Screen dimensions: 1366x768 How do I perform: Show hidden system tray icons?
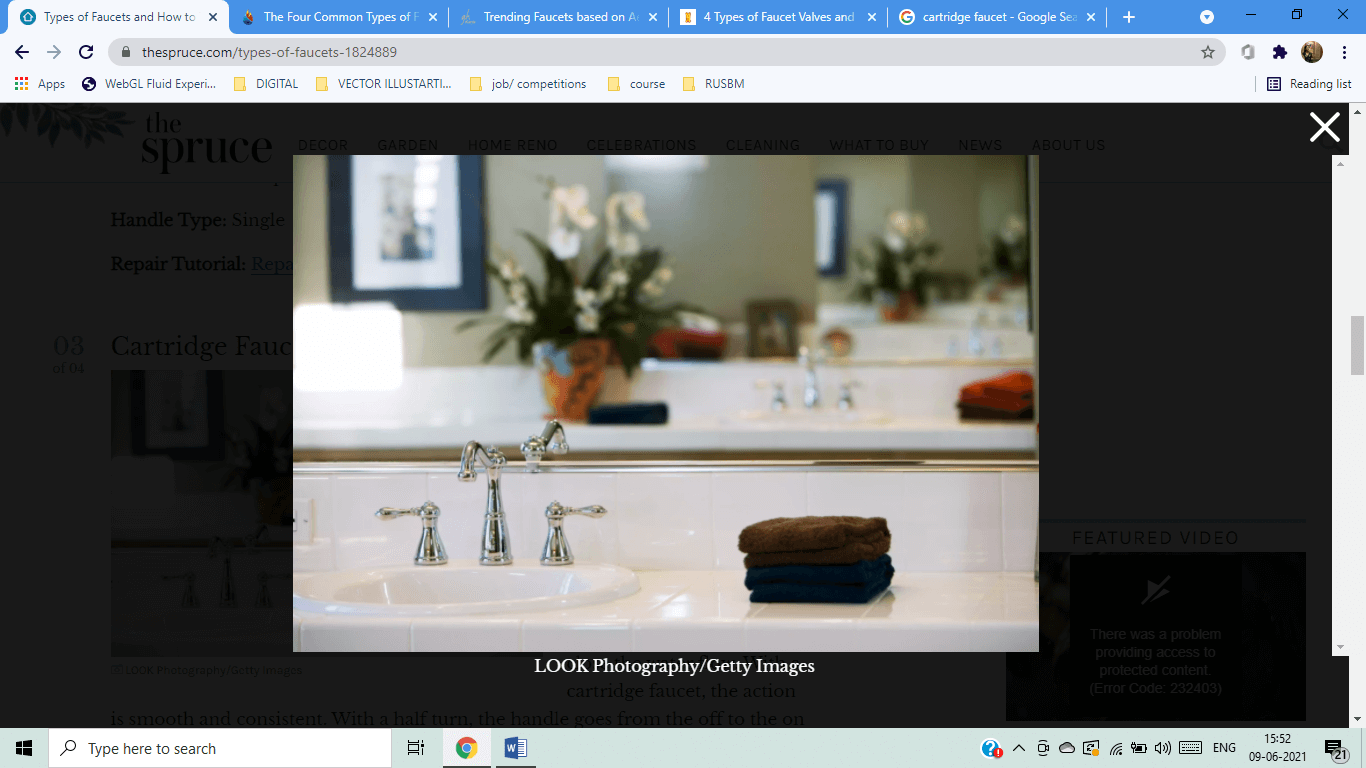click(1019, 748)
